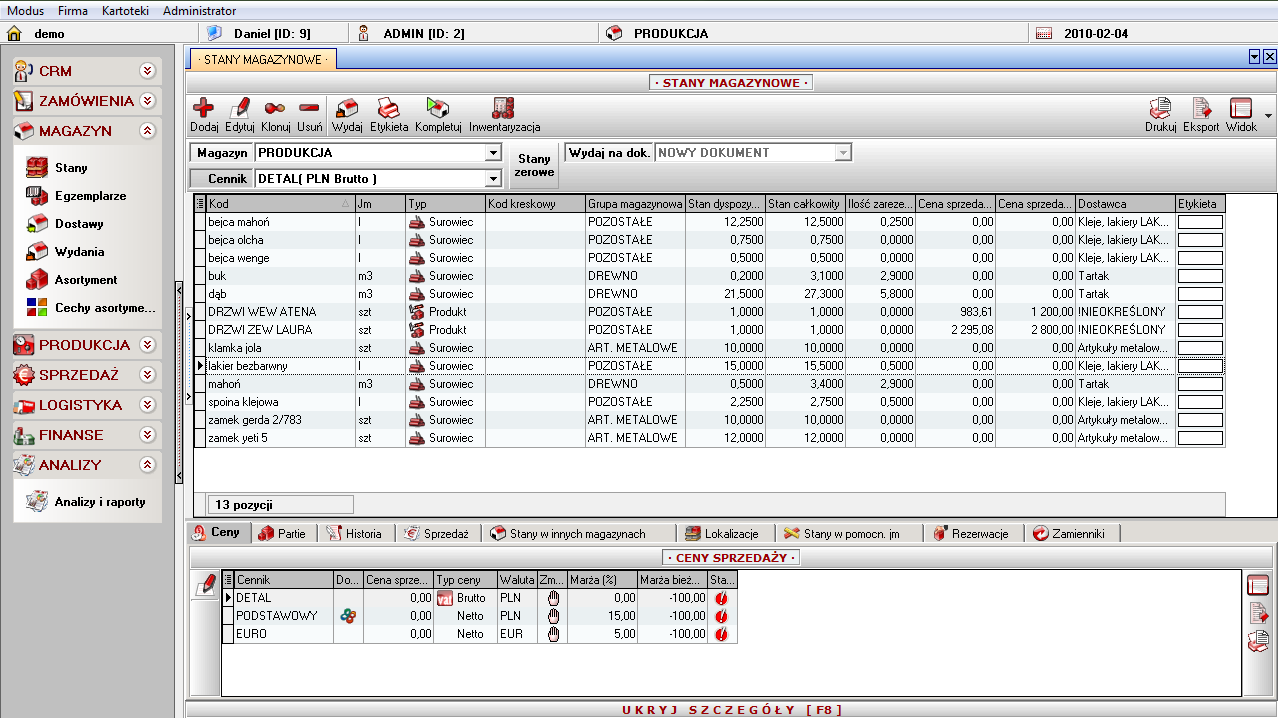
Task: Sort by the Dostawca column header
Action: coord(1125,203)
